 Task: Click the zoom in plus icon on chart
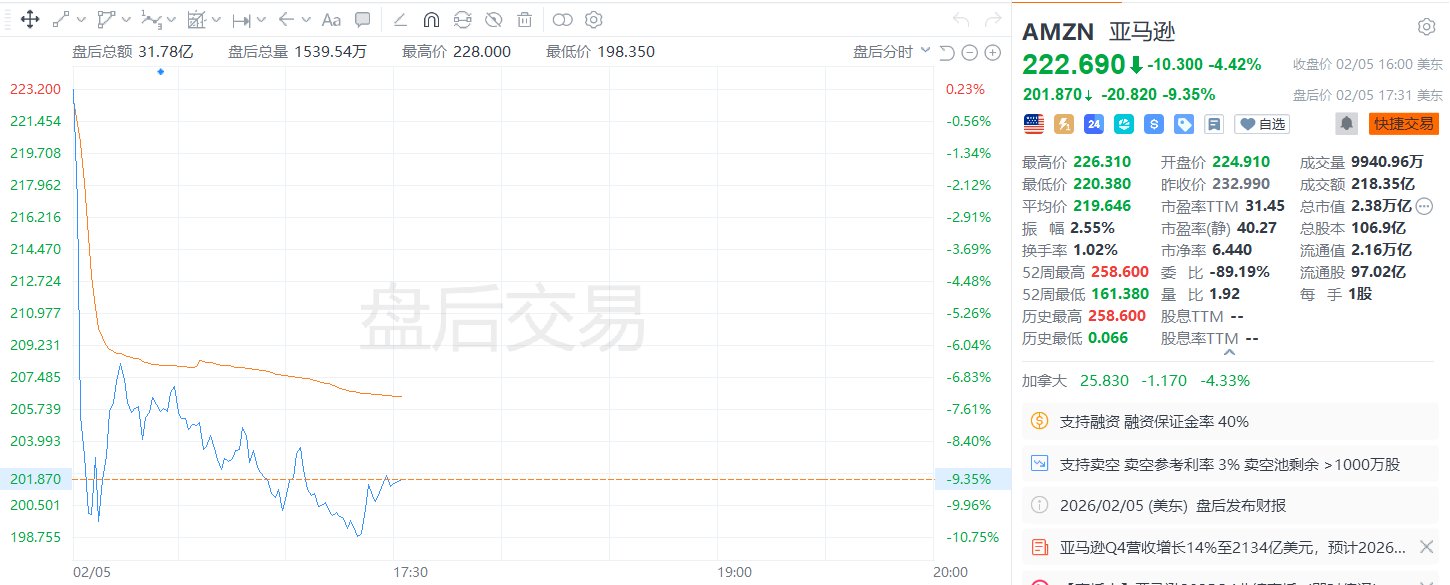(993, 52)
